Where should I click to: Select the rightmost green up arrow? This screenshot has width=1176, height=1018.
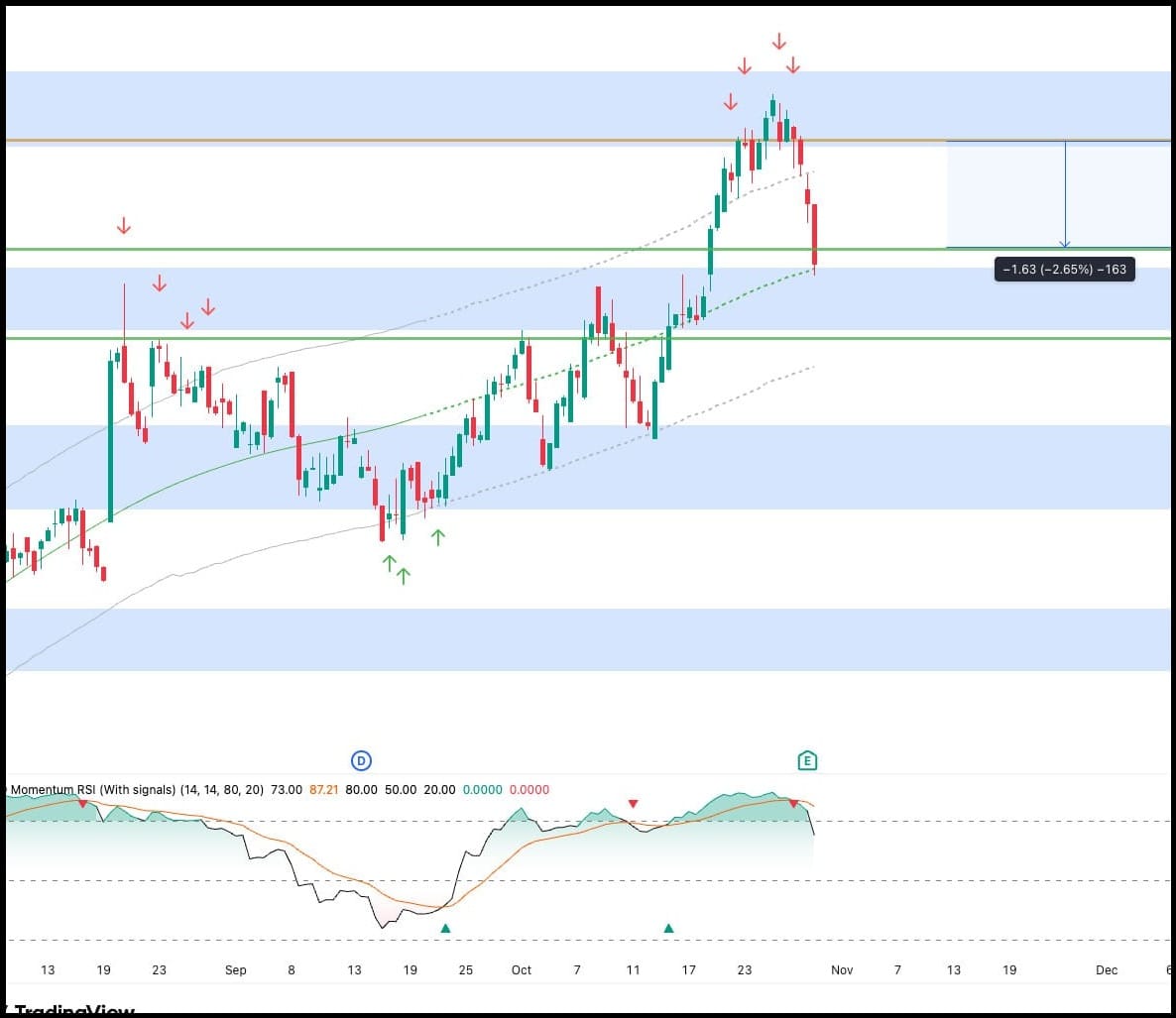click(x=438, y=537)
